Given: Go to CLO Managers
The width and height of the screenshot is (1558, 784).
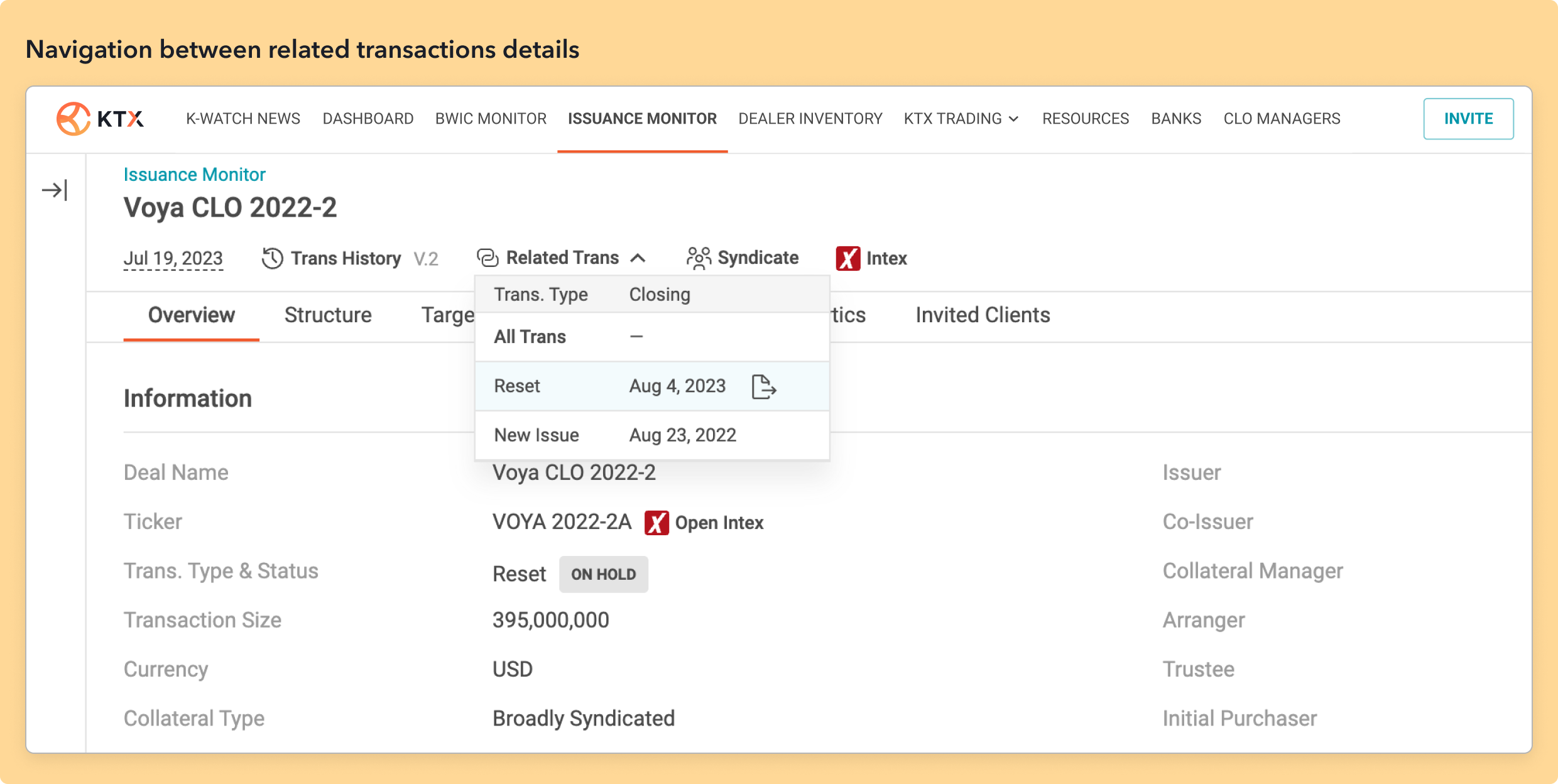Looking at the screenshot, I should (x=1282, y=119).
